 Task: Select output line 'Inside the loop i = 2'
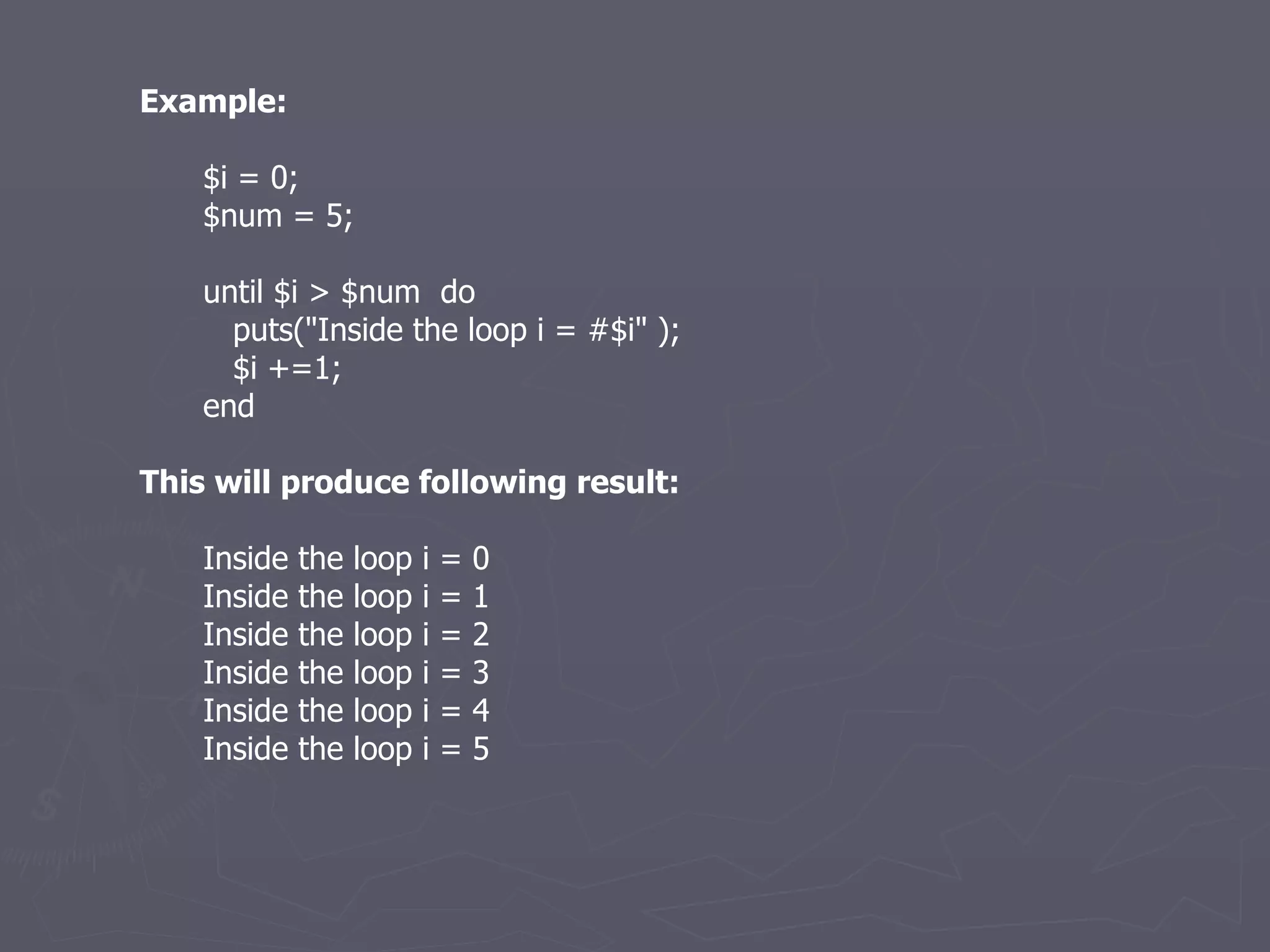(x=346, y=635)
